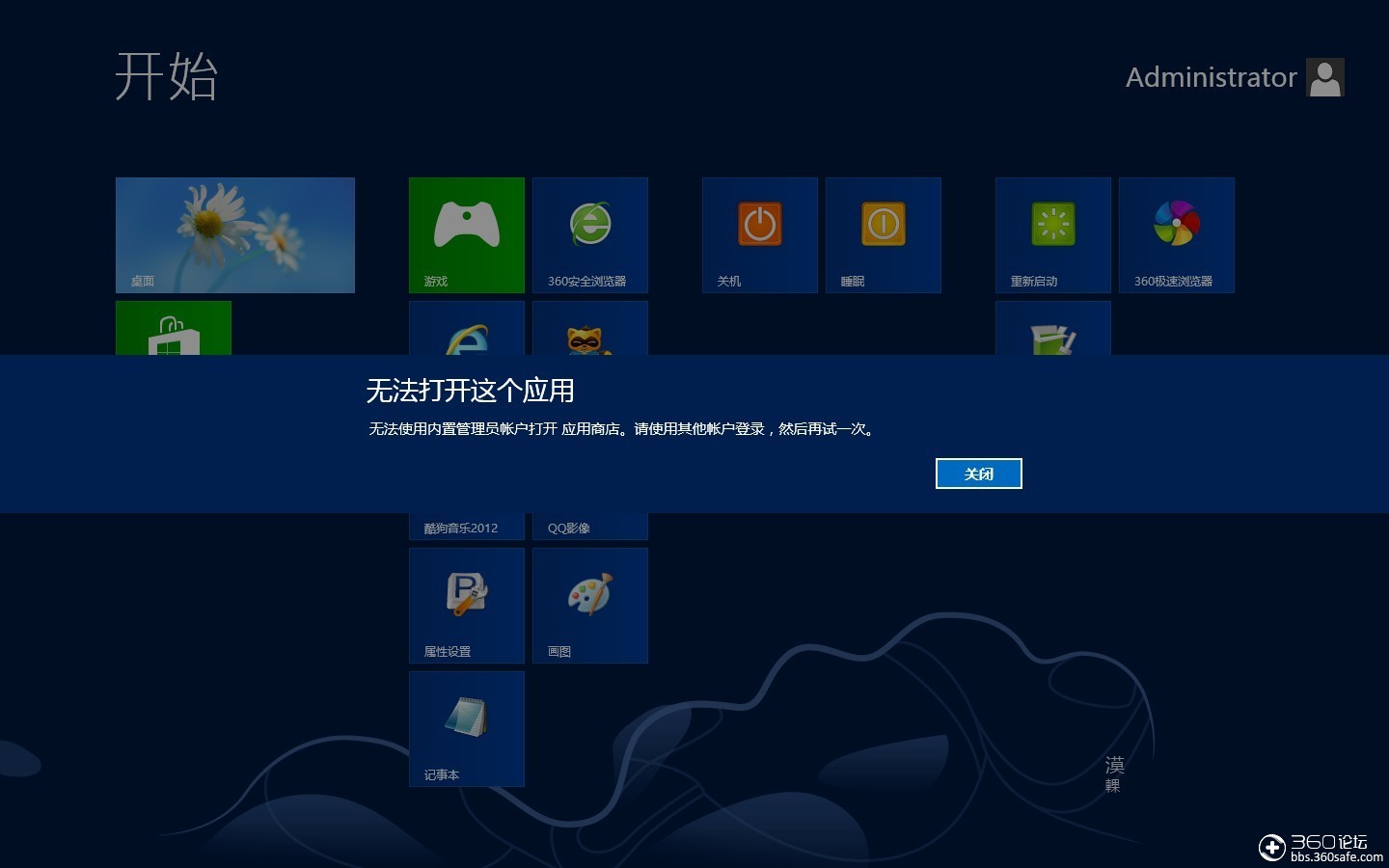The width and height of the screenshot is (1389, 868).
Task: Click the Administrator account name
Action: click(1212, 77)
